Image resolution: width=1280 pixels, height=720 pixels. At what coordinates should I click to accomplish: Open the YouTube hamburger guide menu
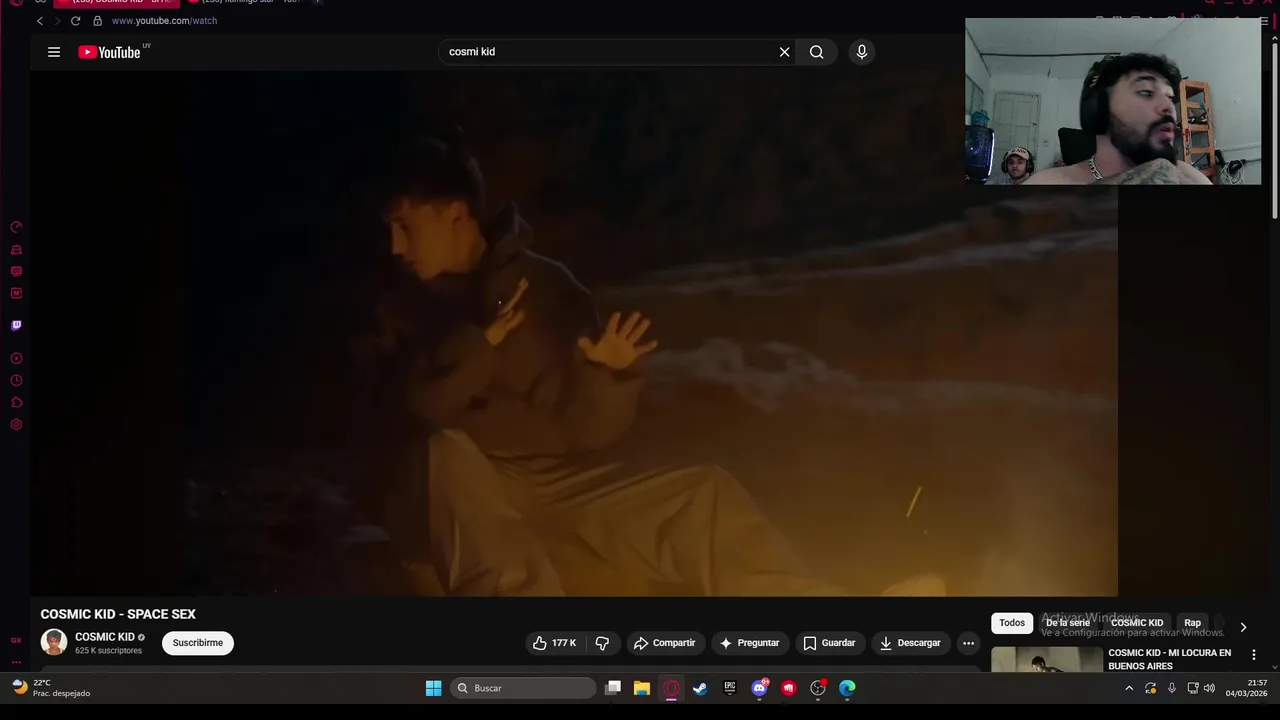click(x=54, y=52)
